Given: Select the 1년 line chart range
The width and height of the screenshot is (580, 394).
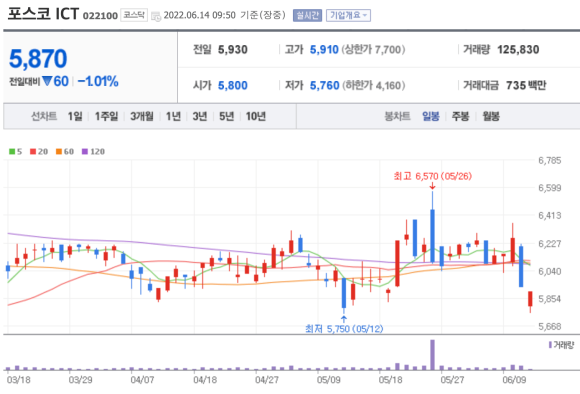Looking at the screenshot, I should (x=173, y=117).
